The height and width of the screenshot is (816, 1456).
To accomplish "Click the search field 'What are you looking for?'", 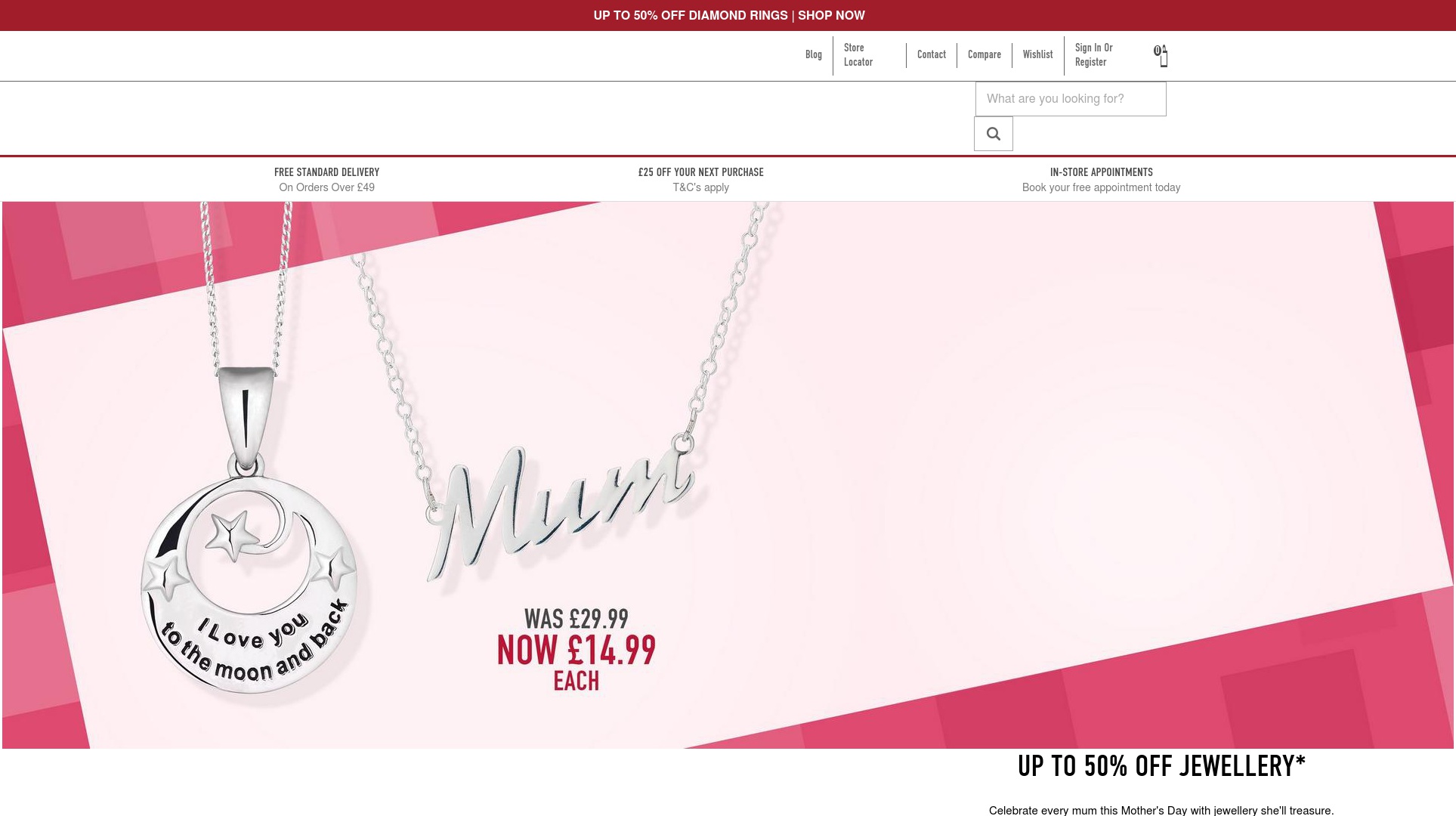I will click(1071, 99).
